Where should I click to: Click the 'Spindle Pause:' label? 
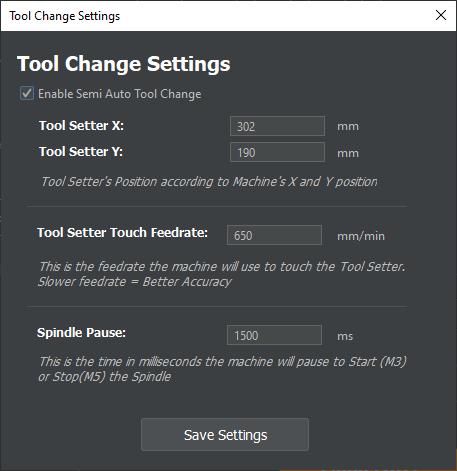(81, 333)
